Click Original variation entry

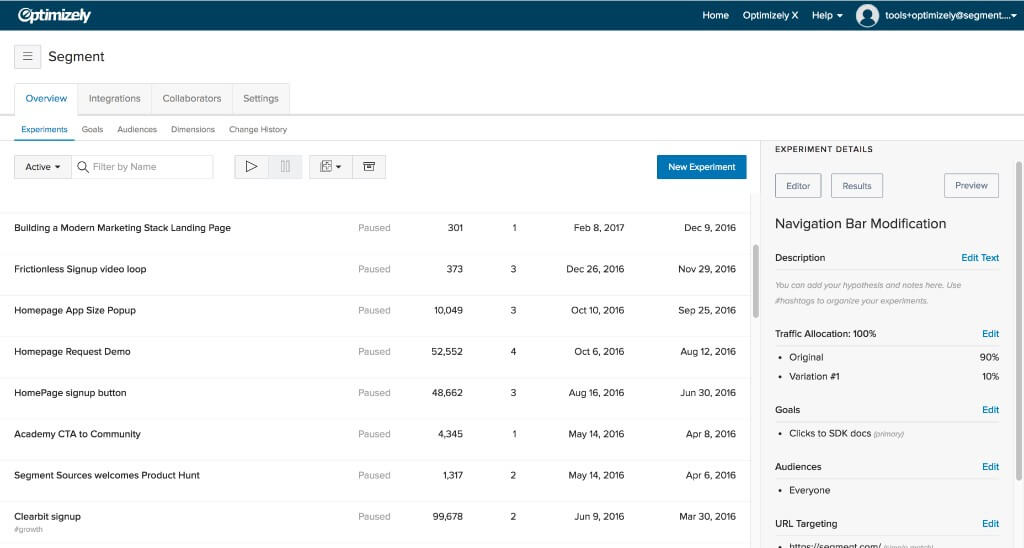pyautogui.click(x=806, y=357)
